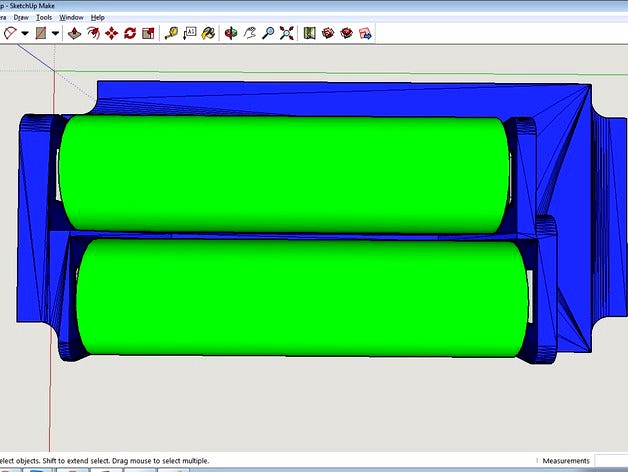
Task: Select the Arc drawing tool
Action: point(8,33)
